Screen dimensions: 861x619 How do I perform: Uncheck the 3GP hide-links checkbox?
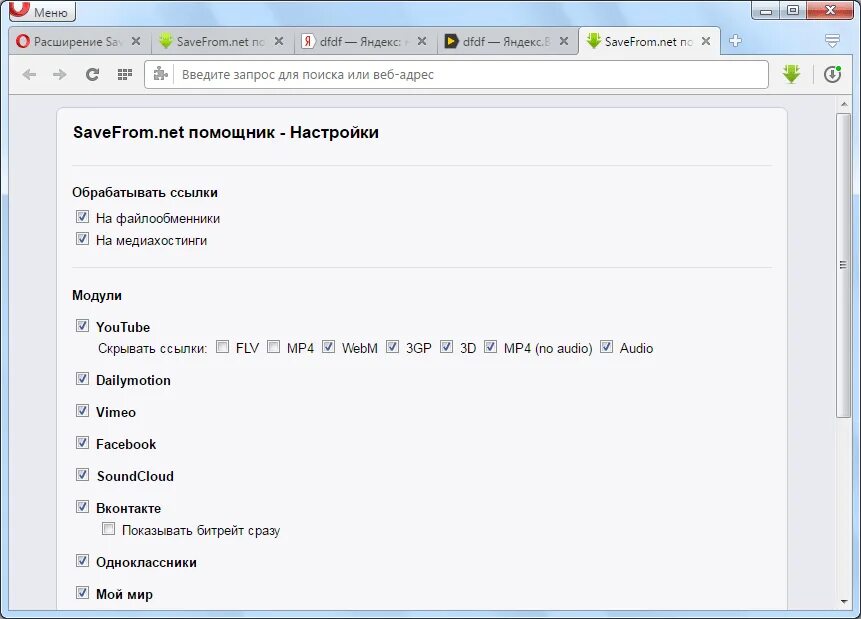pyautogui.click(x=392, y=347)
